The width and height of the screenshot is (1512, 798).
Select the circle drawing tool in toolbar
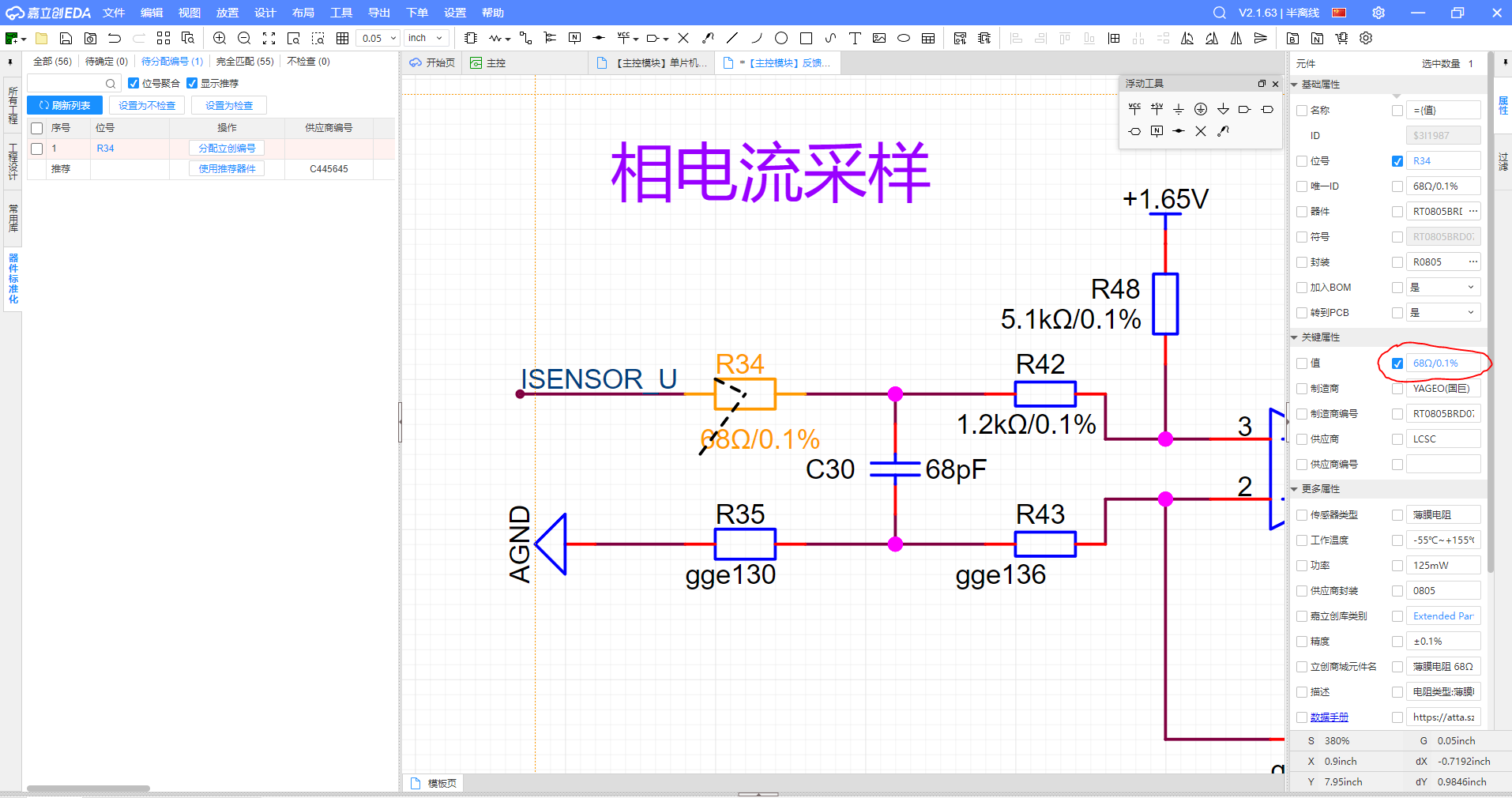click(781, 38)
